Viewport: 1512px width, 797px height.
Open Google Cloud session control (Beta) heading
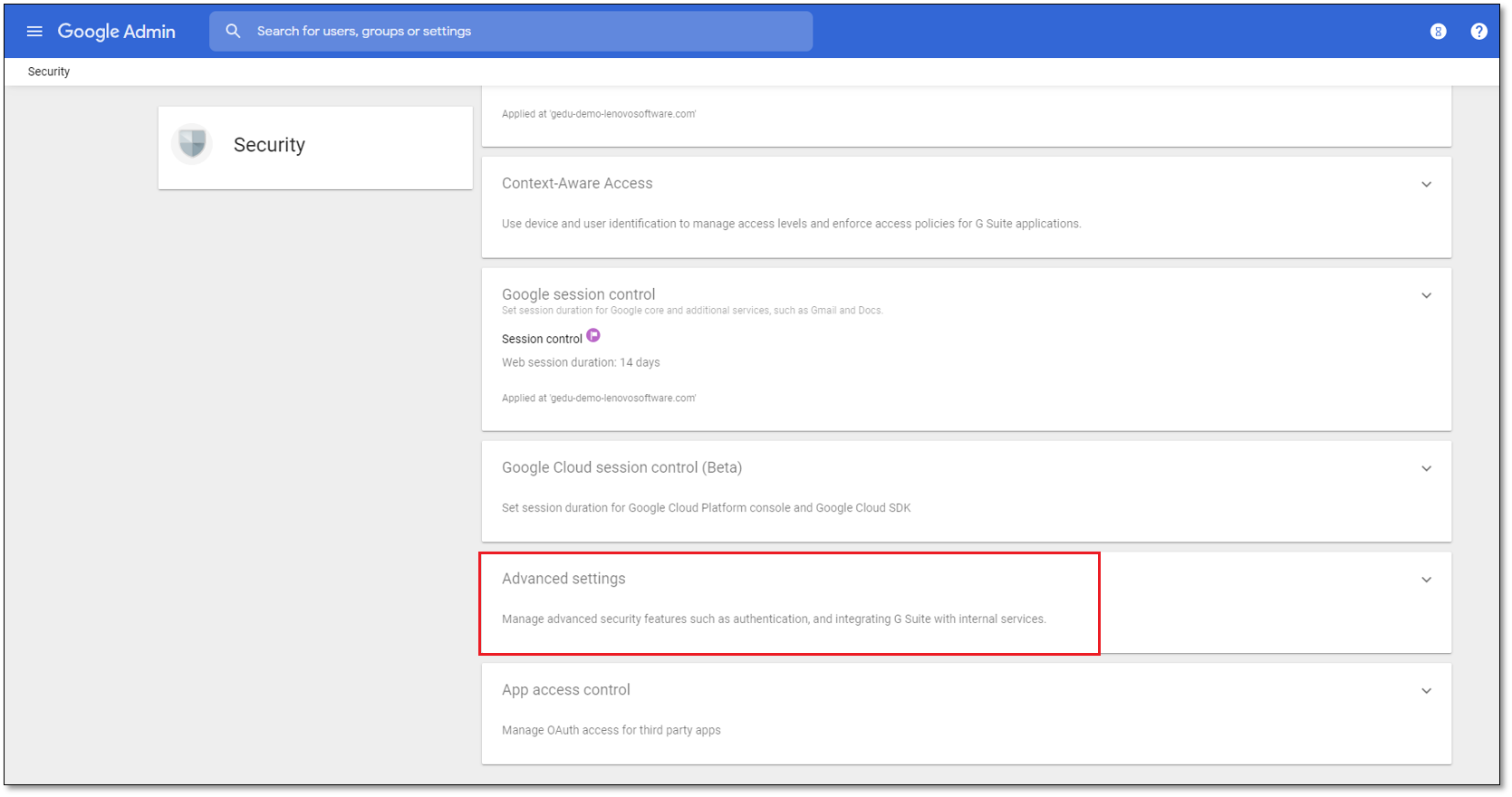[621, 467]
